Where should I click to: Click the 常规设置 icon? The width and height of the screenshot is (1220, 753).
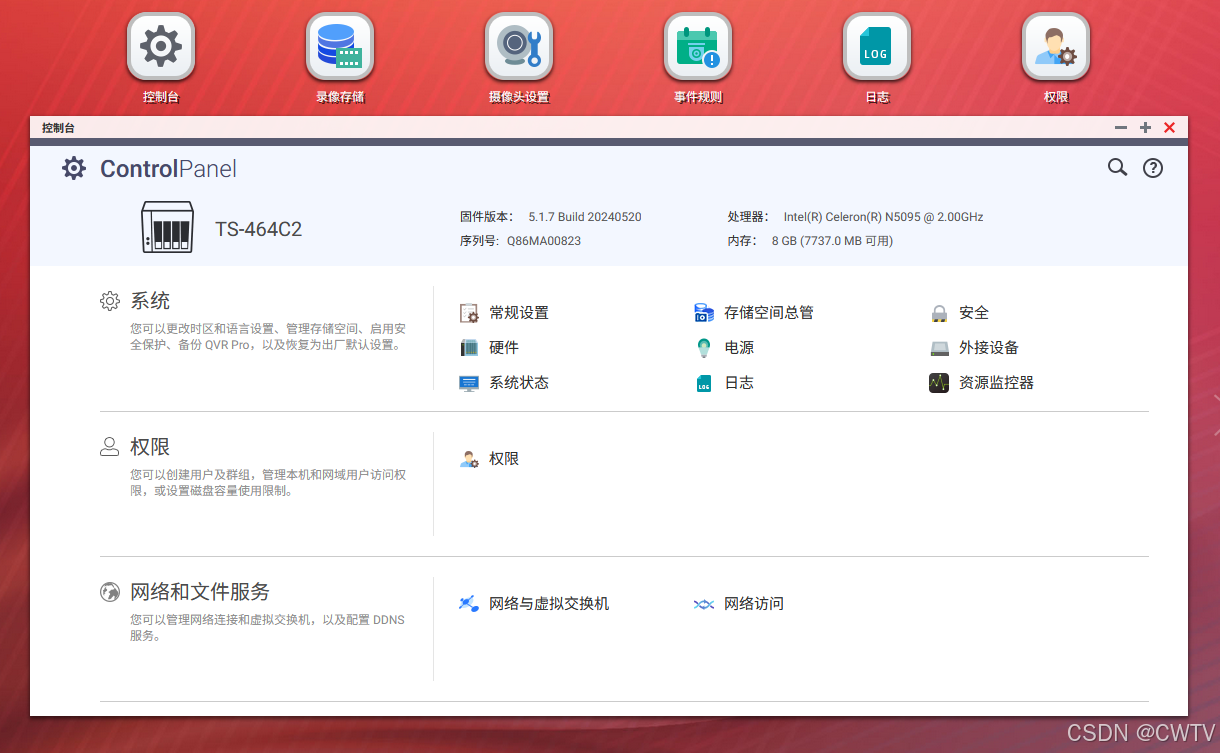click(x=469, y=313)
